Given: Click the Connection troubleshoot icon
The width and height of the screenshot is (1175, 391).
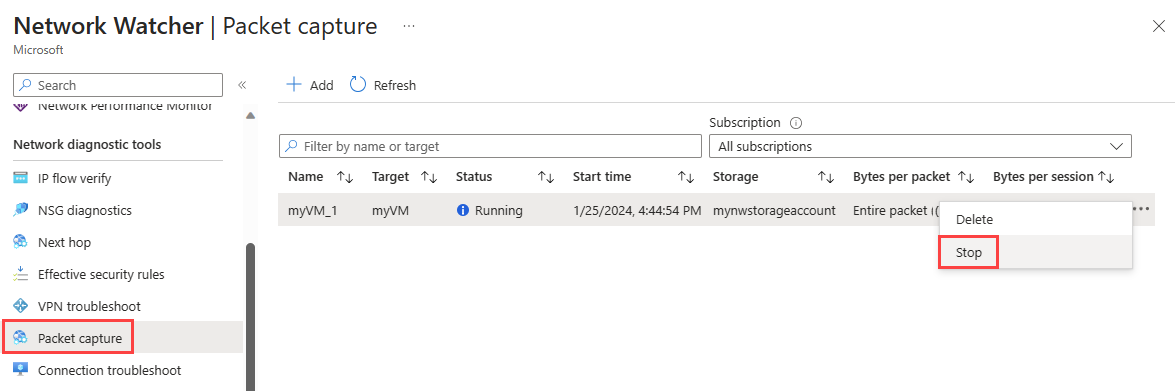Looking at the screenshot, I should (x=21, y=370).
